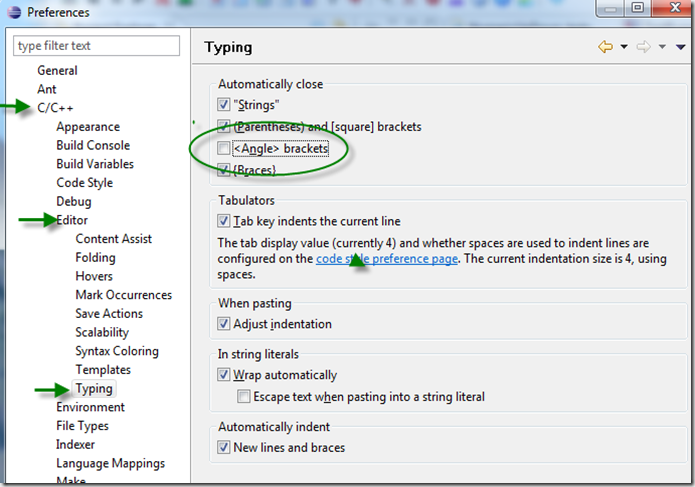Select Code Style in the tree
This screenshot has width=695, height=487.
point(84,183)
